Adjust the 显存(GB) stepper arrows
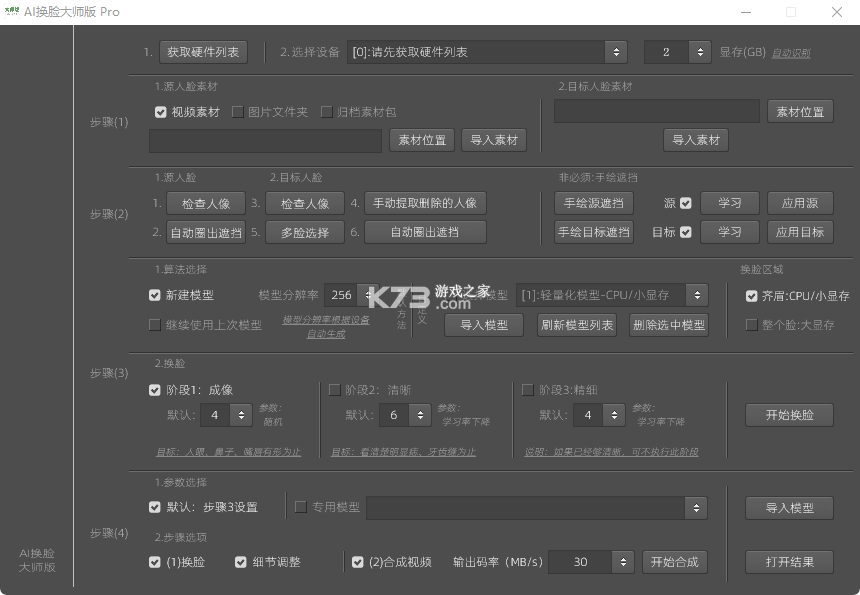 click(700, 52)
